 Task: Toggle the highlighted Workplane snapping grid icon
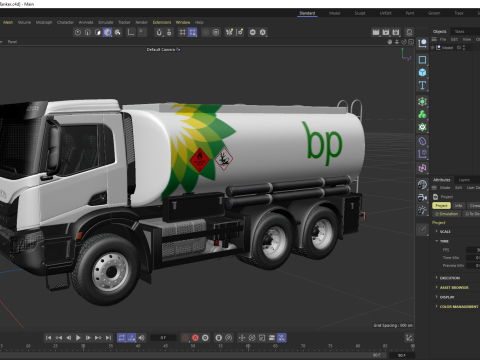coord(193,32)
